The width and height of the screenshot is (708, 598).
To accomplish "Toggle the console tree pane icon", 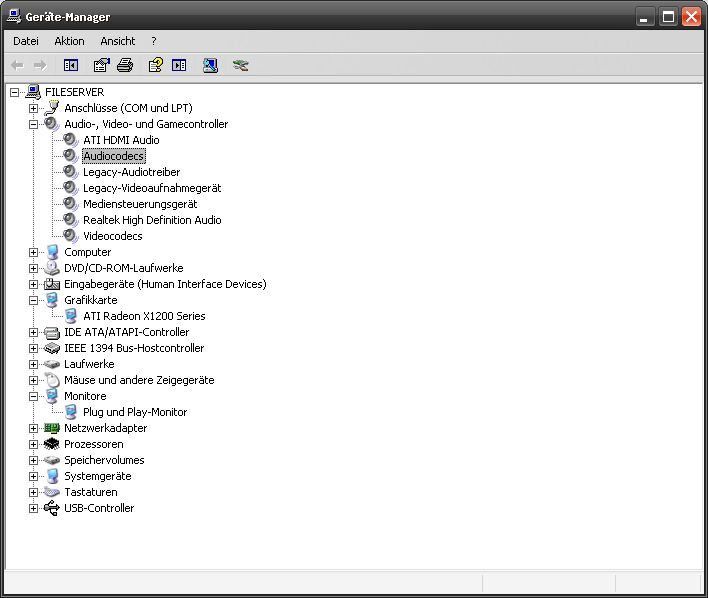I will [x=71, y=65].
